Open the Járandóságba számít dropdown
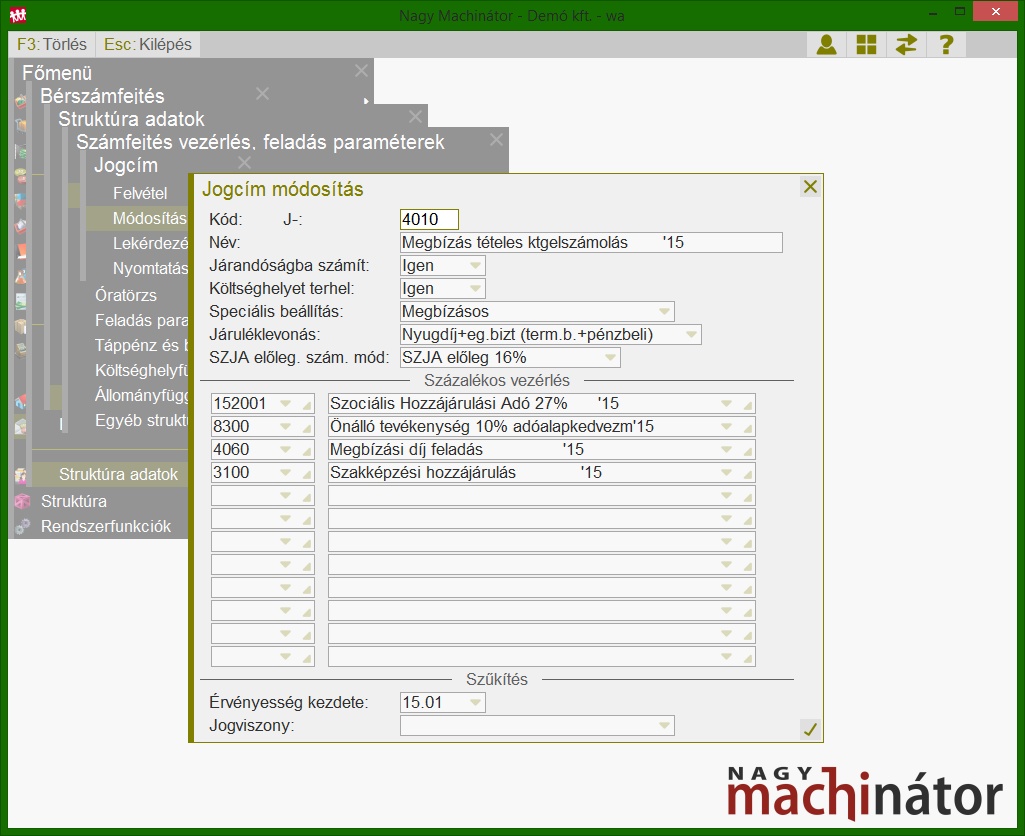The image size is (1025, 836). (x=475, y=266)
